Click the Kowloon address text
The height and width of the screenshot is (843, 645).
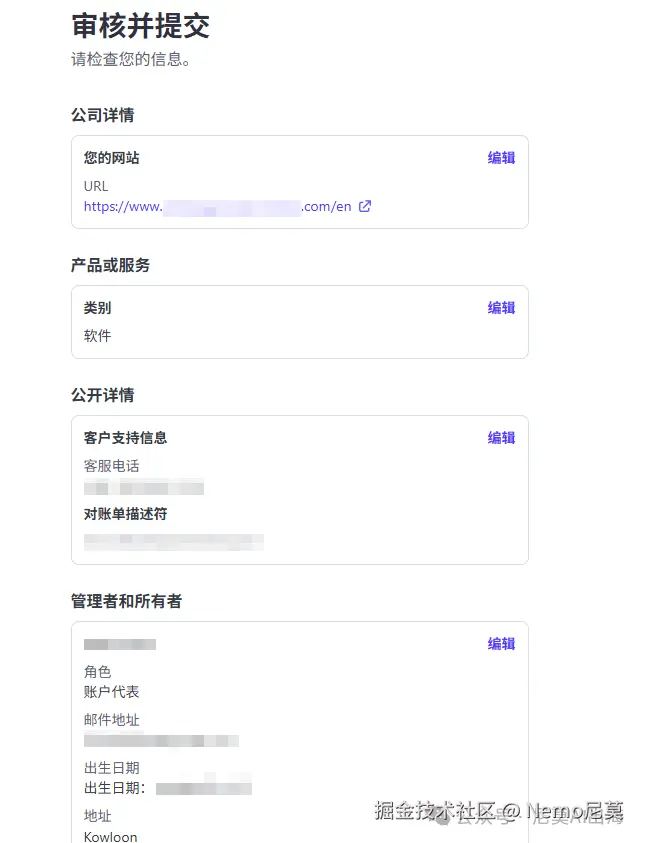(x=110, y=835)
